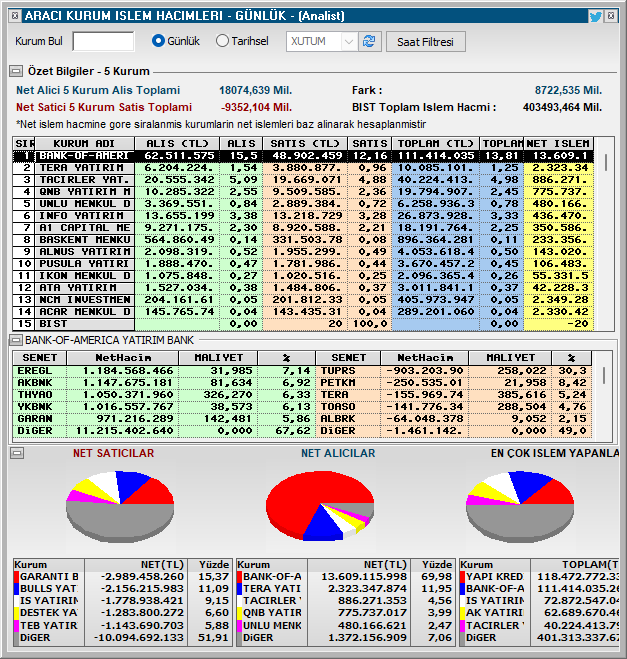Image resolution: width=627 pixels, height=659 pixels.
Task: Click EREGL in the buy-side stock list
Action: pyautogui.click(x=35, y=371)
